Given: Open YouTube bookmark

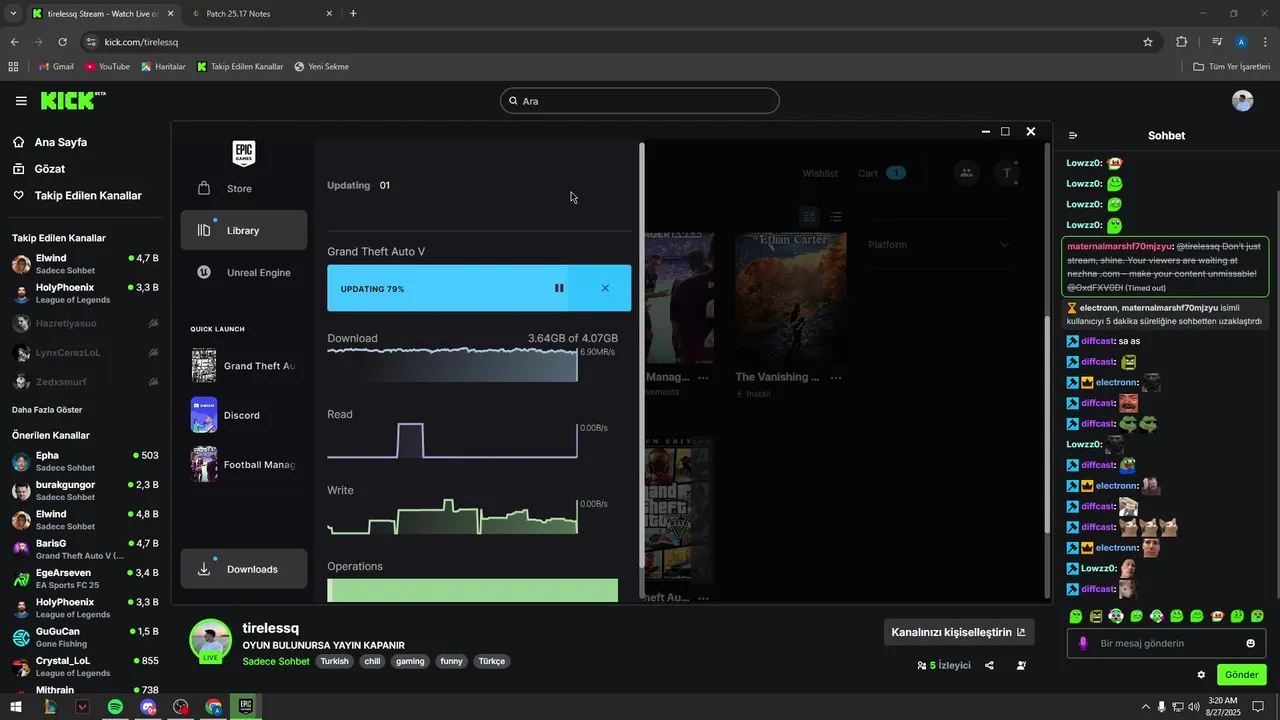Looking at the screenshot, I should tap(107, 67).
